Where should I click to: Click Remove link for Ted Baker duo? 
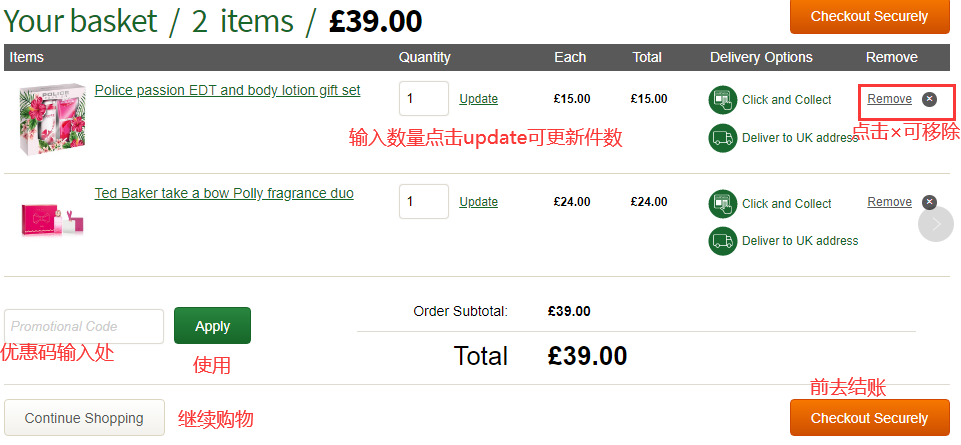pyautogui.click(x=889, y=202)
